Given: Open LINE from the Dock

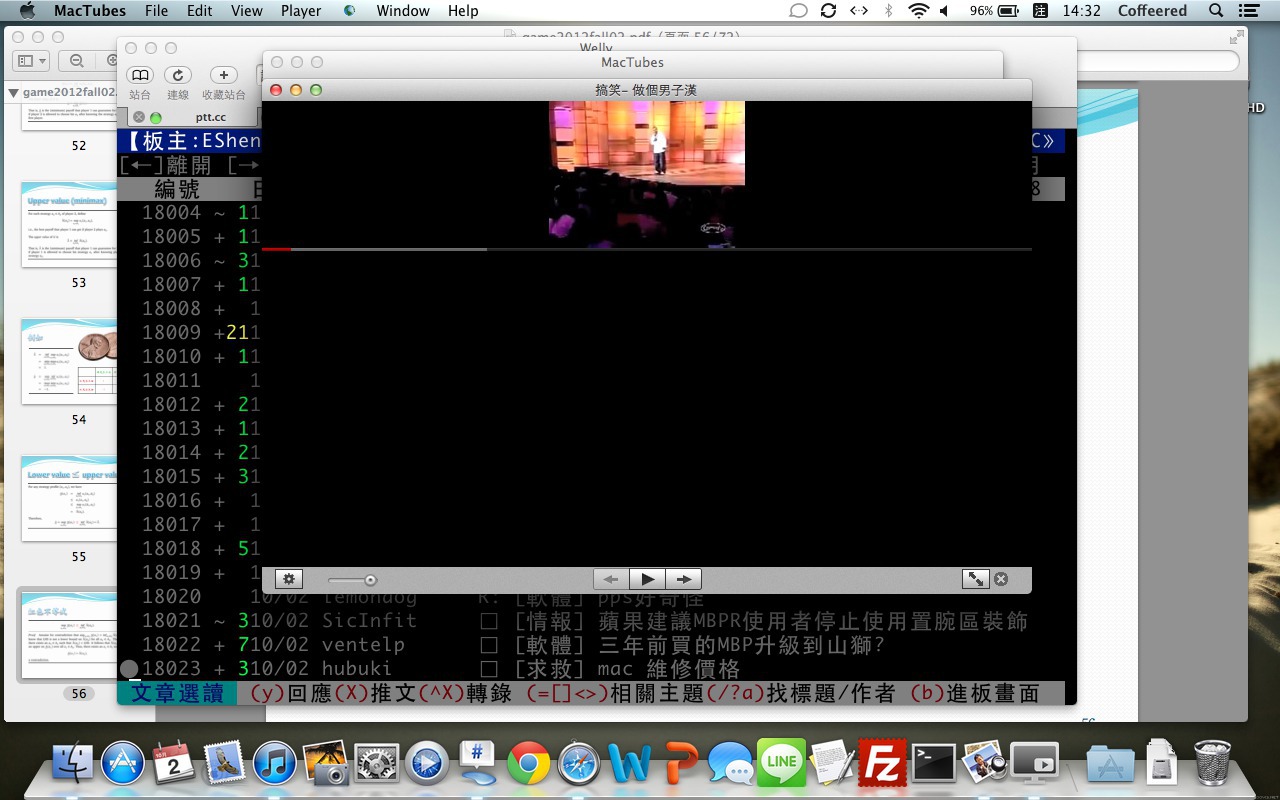Looking at the screenshot, I should (x=781, y=764).
